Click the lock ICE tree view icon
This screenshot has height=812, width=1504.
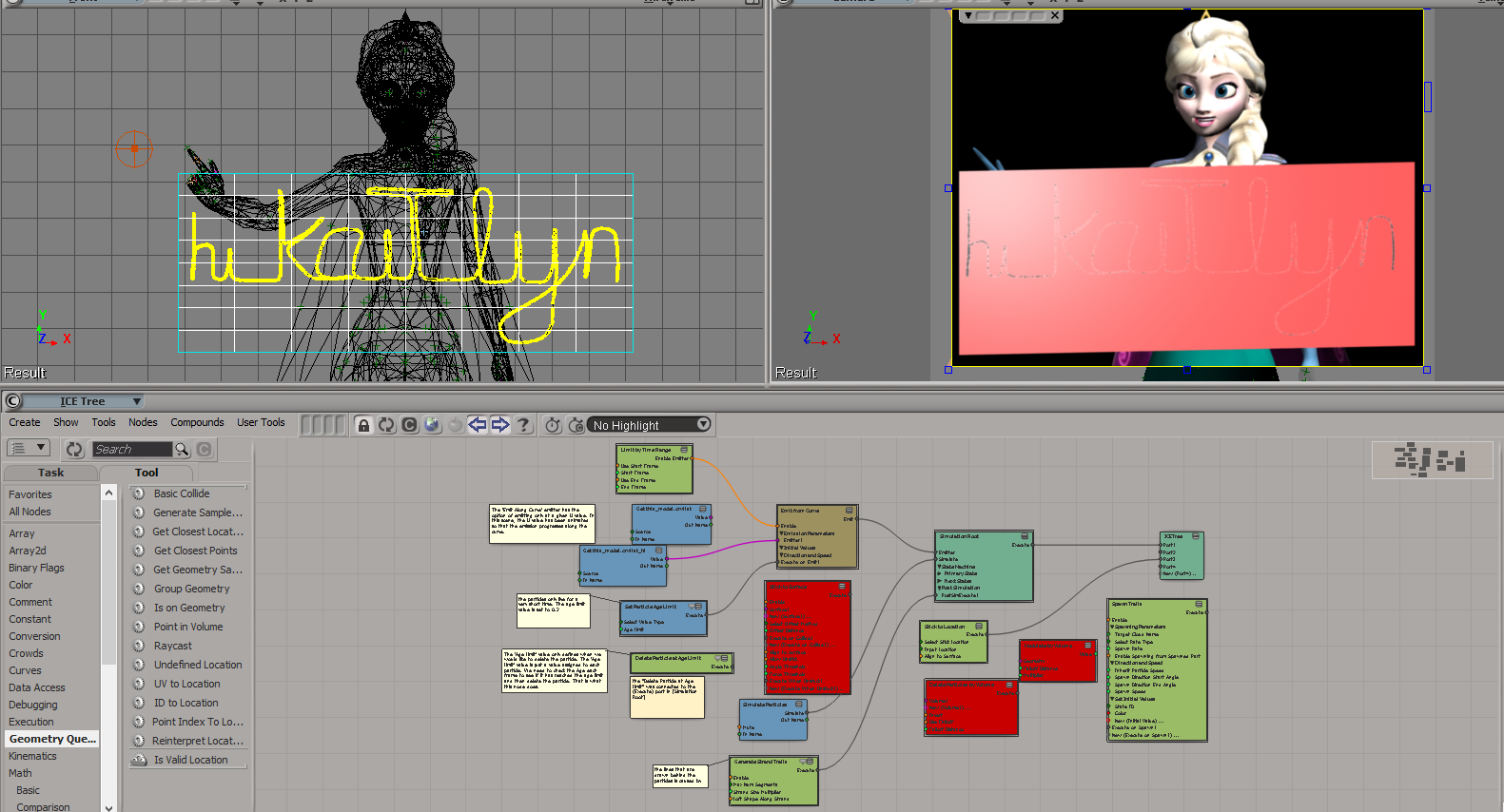coord(363,425)
